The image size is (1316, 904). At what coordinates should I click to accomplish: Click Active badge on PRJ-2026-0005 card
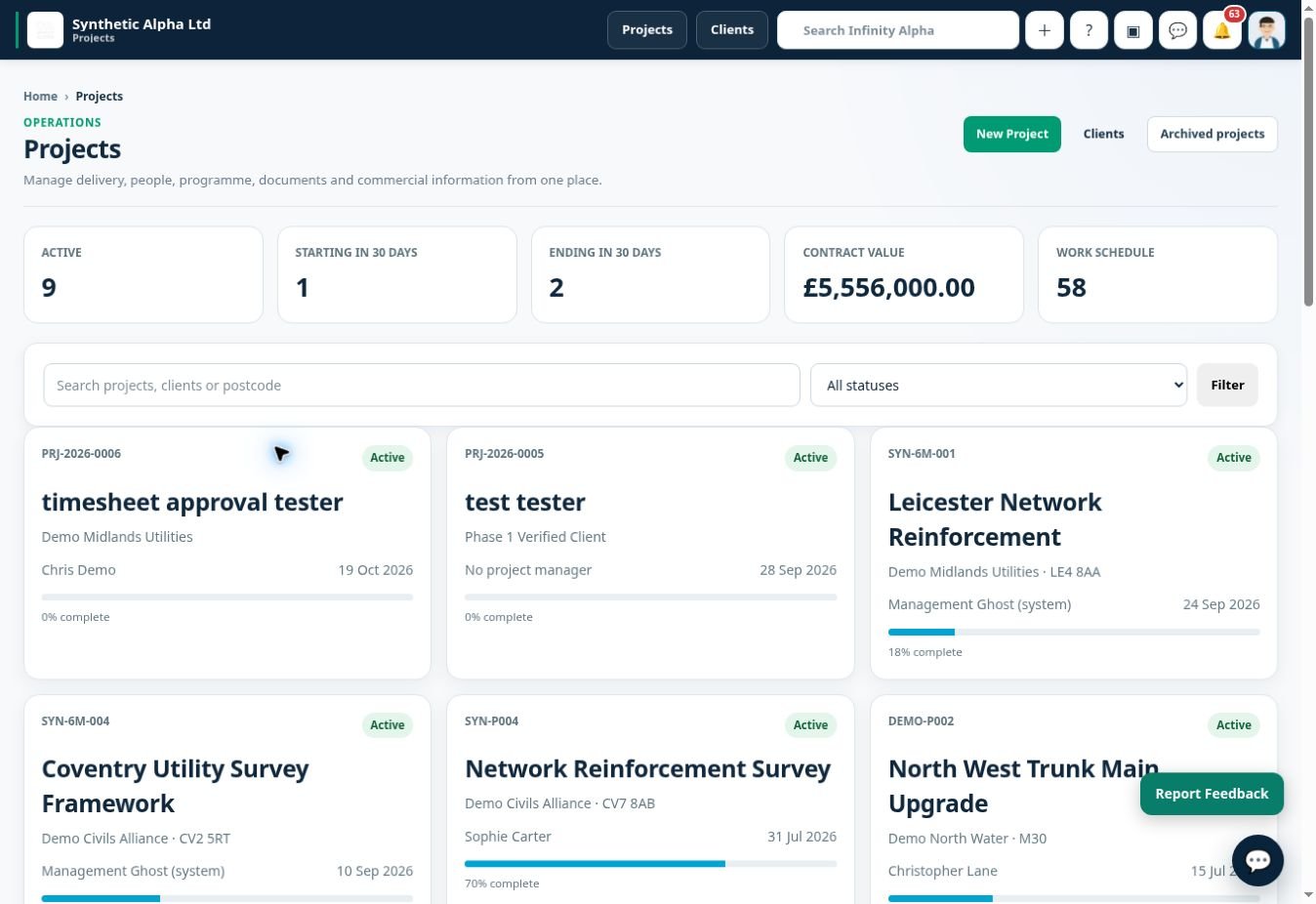click(810, 458)
